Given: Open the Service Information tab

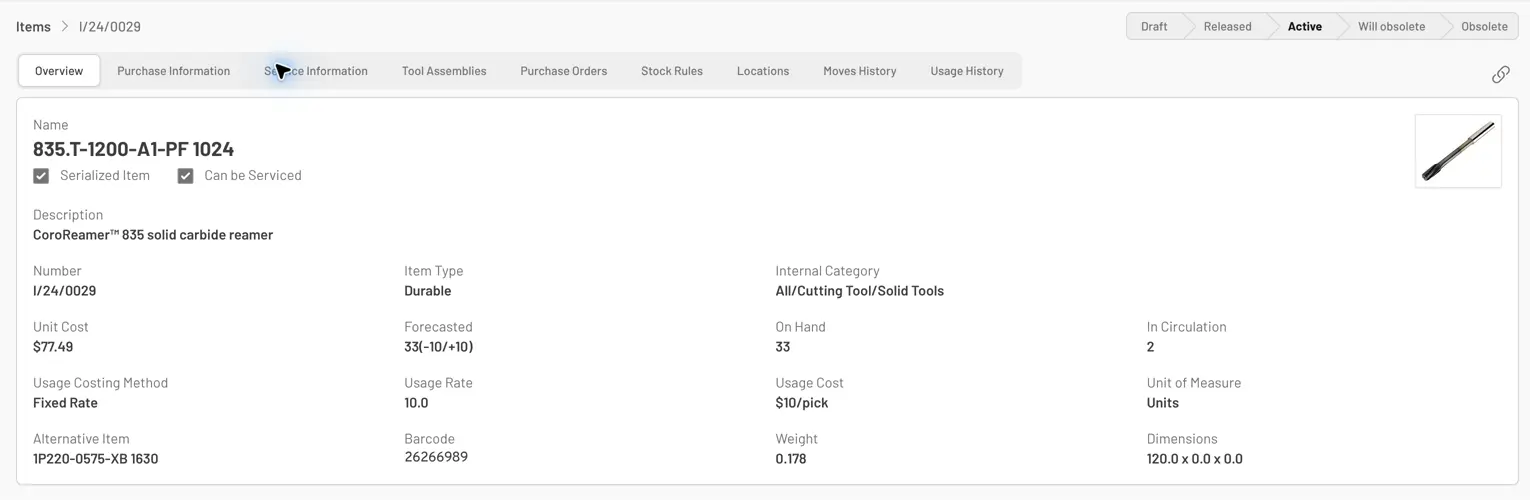Looking at the screenshot, I should coord(316,71).
